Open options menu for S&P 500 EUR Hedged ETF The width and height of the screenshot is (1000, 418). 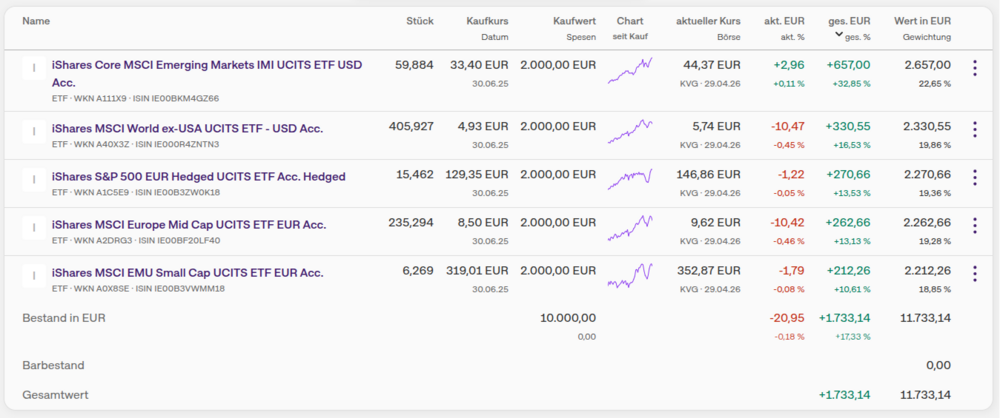pyautogui.click(x=974, y=177)
